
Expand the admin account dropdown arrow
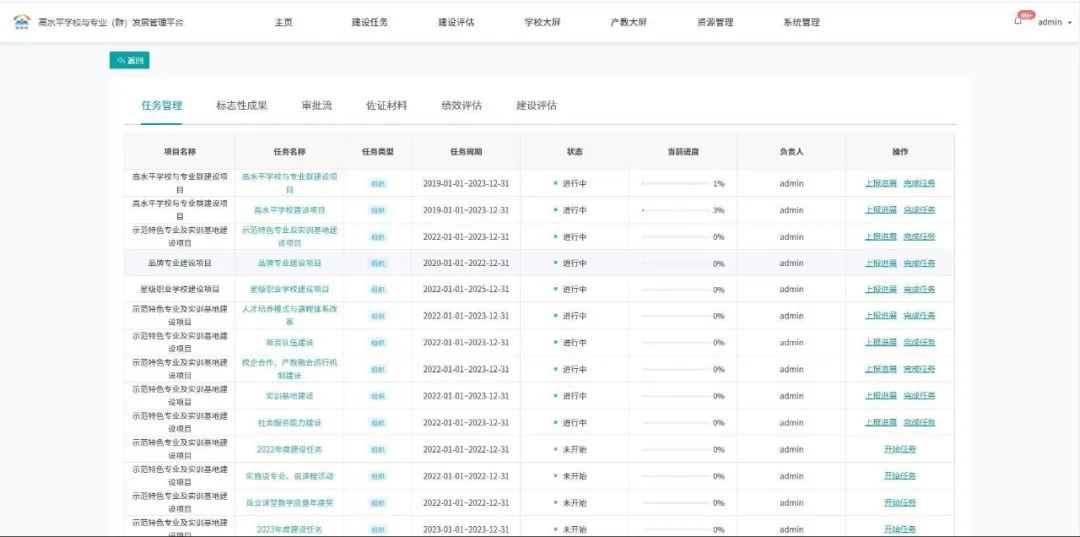click(1070, 23)
